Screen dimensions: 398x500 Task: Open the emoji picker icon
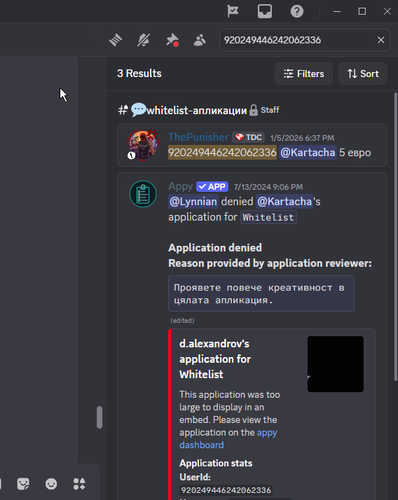coord(51,484)
